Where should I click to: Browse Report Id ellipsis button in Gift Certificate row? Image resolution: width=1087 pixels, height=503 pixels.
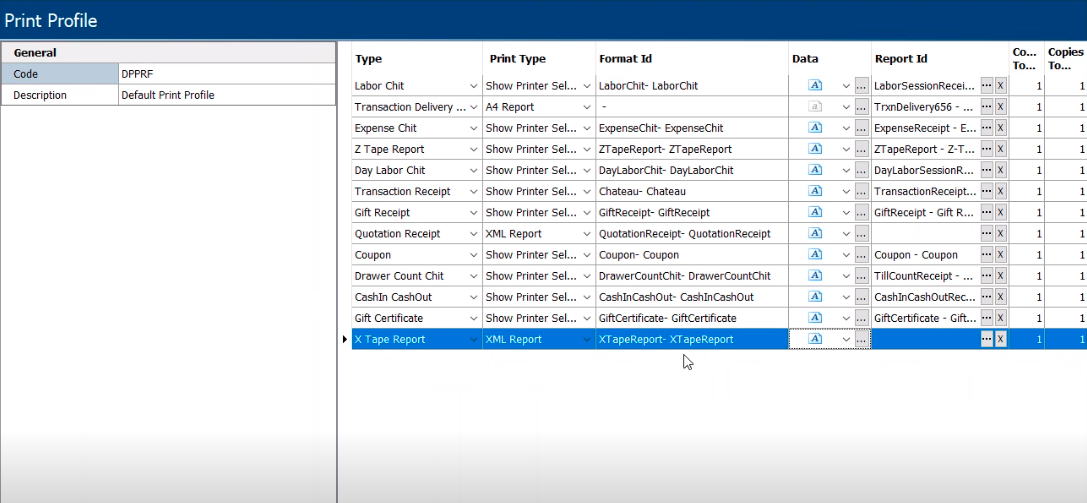pyautogui.click(x=987, y=318)
